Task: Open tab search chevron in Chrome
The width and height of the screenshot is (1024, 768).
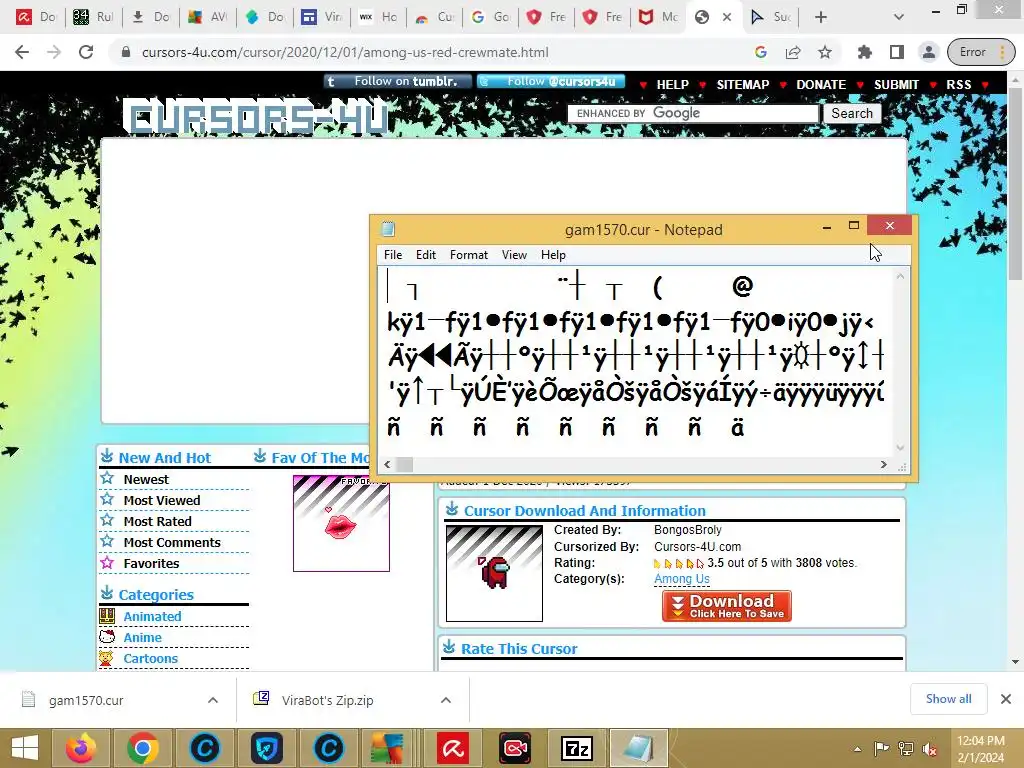Action: pyautogui.click(x=899, y=17)
